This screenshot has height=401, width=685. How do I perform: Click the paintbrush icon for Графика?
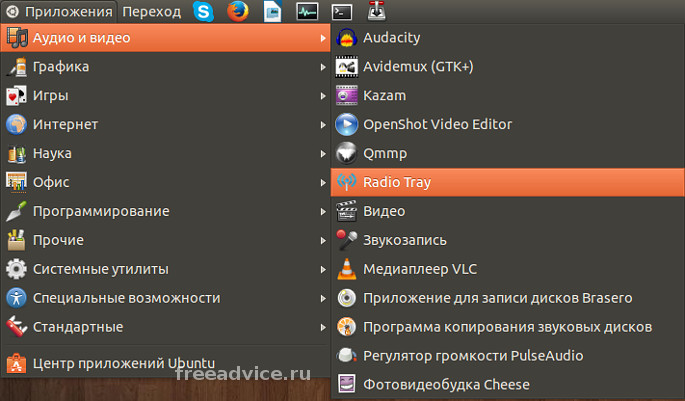pyautogui.click(x=17, y=67)
